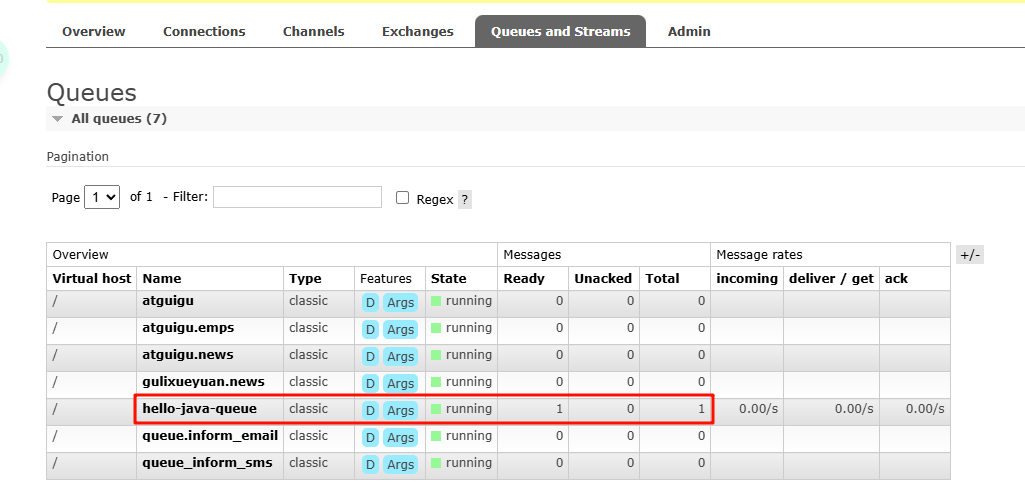Click the D badge on gulixueyuan.news row
Image resolution: width=1025 pixels, height=489 pixels.
click(x=370, y=383)
